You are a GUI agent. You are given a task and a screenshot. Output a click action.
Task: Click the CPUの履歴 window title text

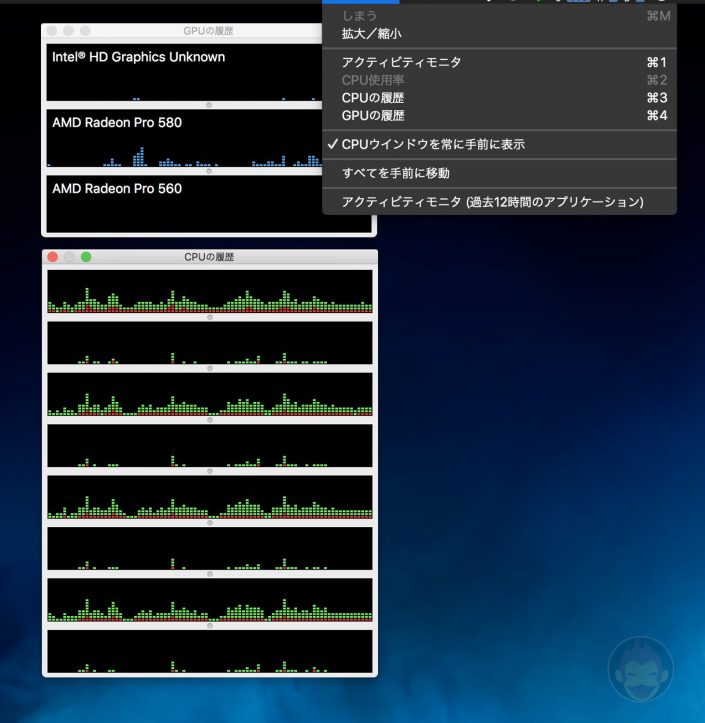(209, 257)
